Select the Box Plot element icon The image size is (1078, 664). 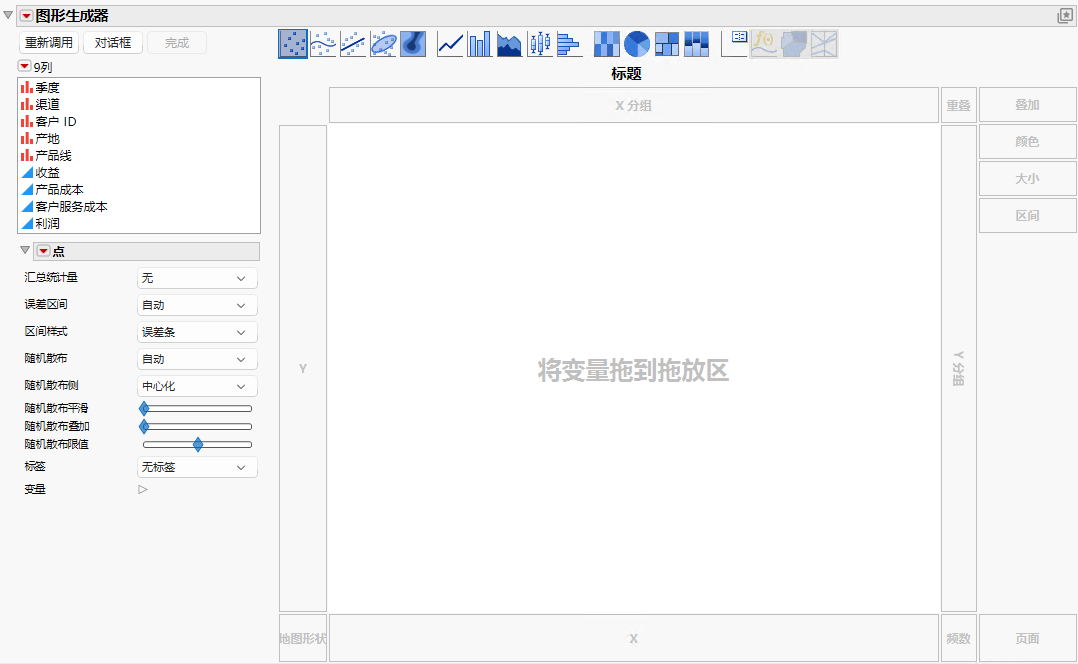tap(540, 44)
